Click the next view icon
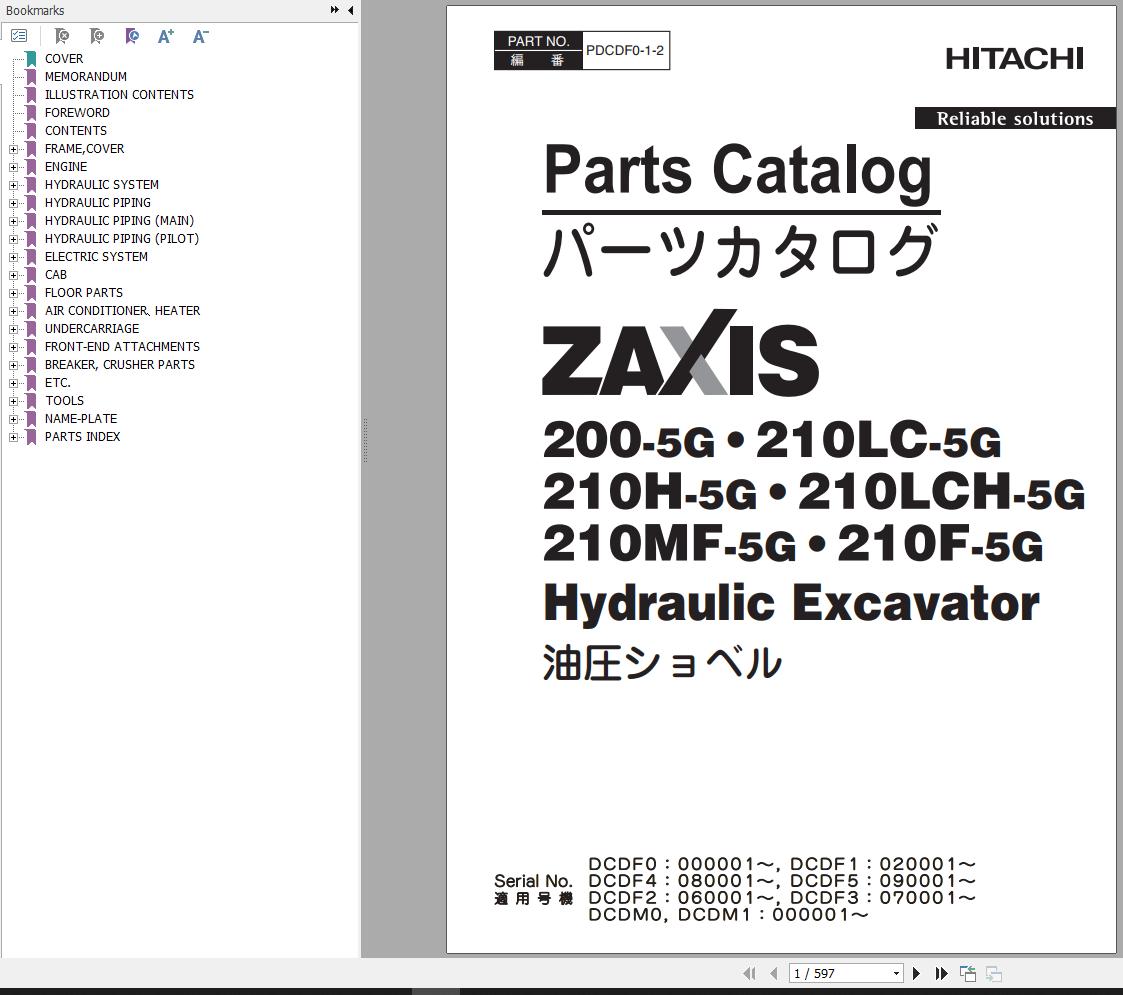Viewport: 1123px width, 995px height. (x=993, y=973)
